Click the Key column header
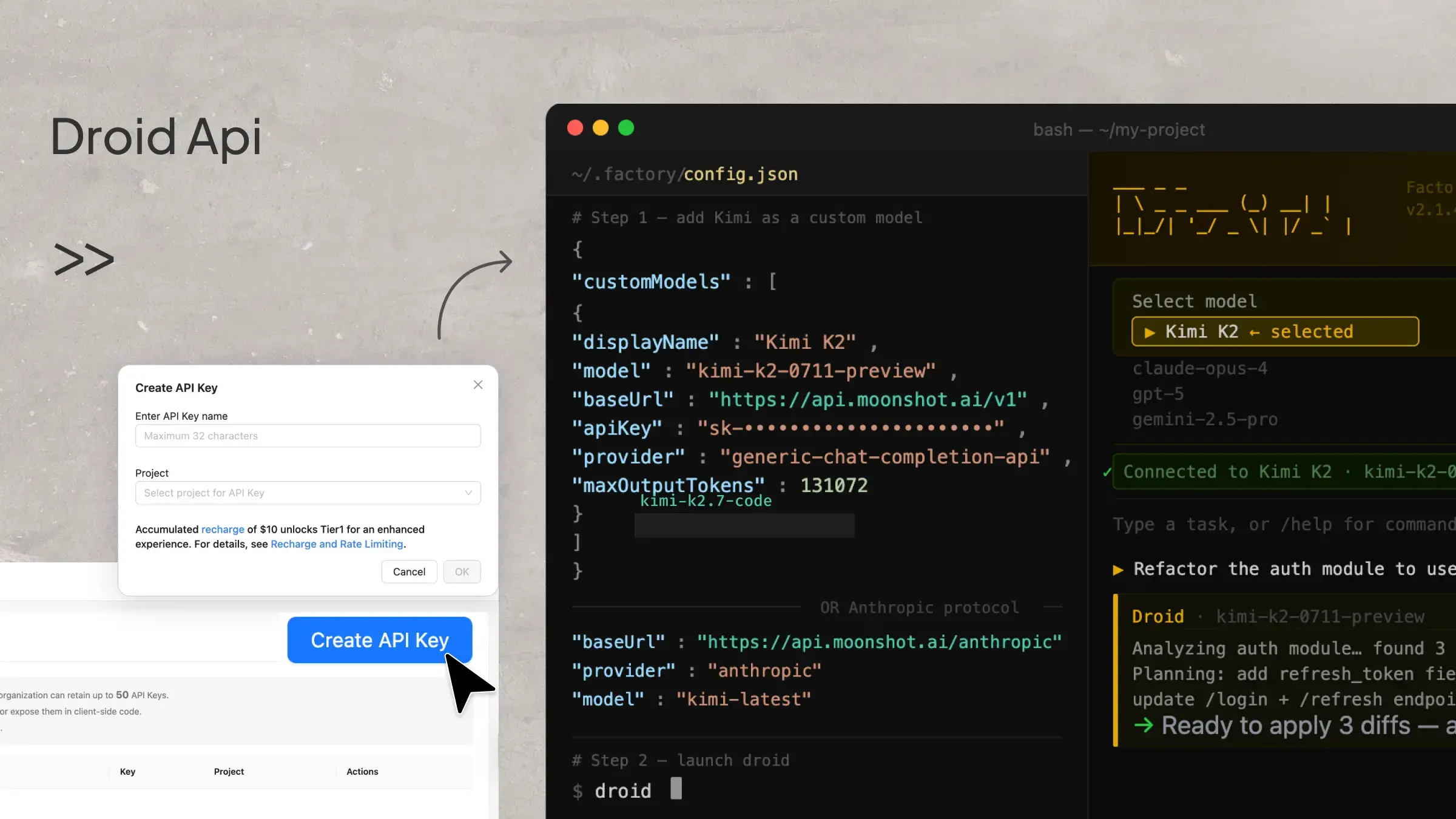This screenshot has height=819, width=1456. tap(127, 771)
